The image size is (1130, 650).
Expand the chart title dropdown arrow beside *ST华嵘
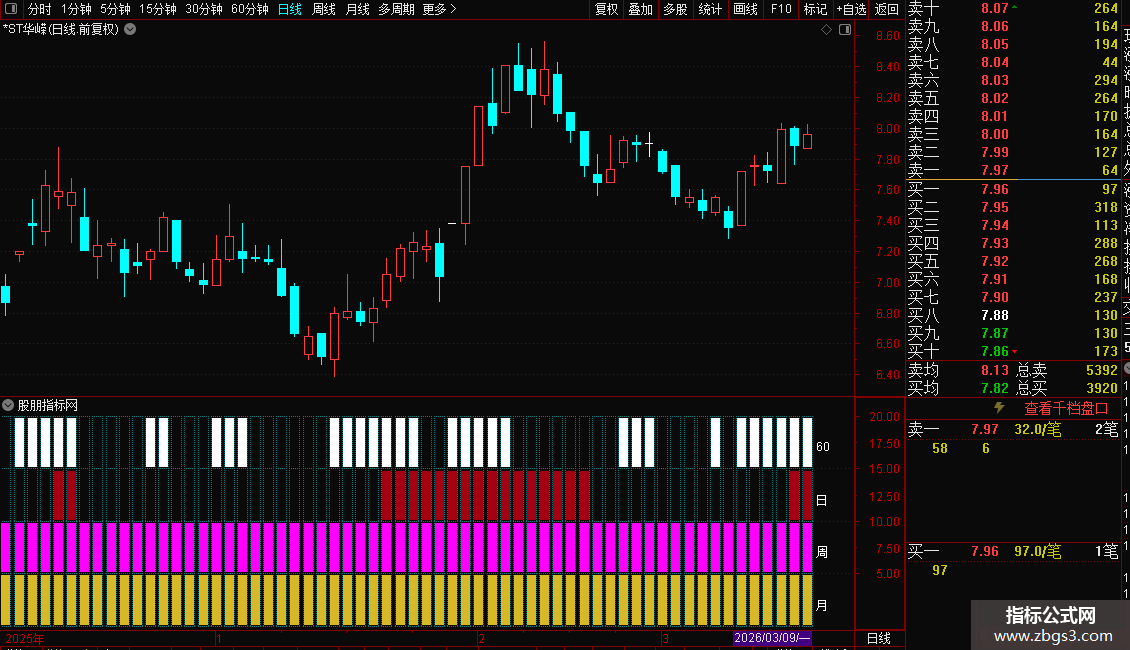coord(130,30)
